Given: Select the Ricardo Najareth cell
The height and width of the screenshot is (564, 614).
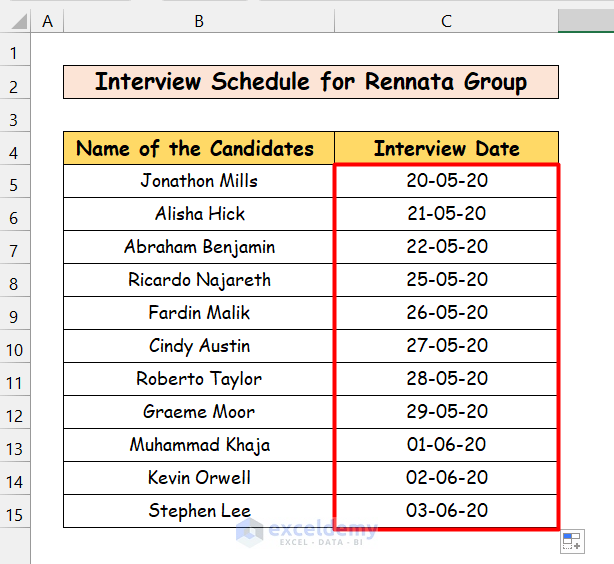Looking at the screenshot, I should tap(199, 280).
